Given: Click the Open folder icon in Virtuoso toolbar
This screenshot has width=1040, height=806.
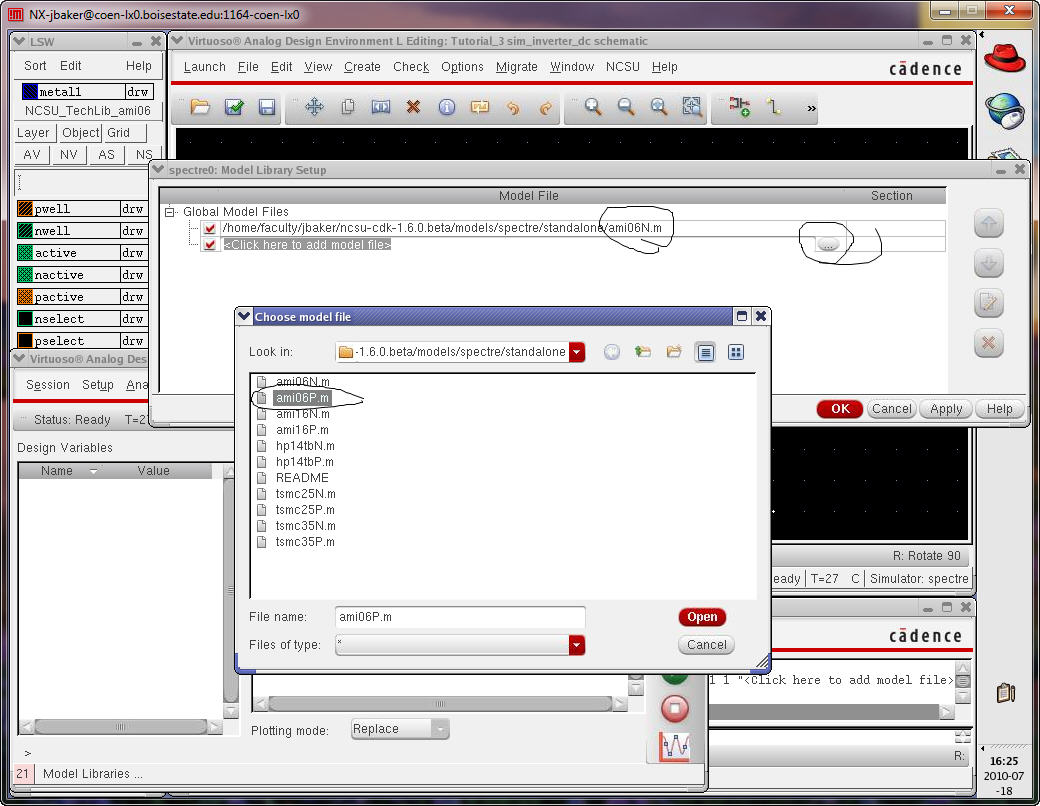Looking at the screenshot, I should click(x=200, y=107).
